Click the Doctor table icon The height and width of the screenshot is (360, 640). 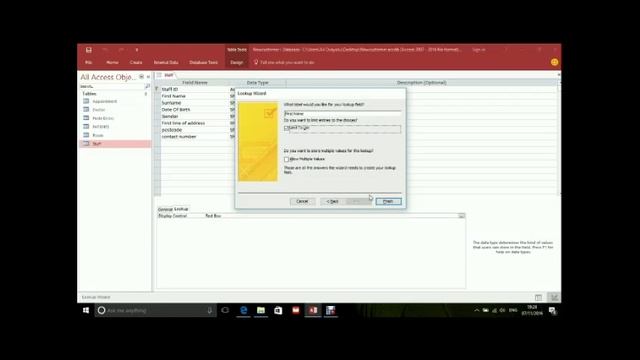pyautogui.click(x=86, y=109)
